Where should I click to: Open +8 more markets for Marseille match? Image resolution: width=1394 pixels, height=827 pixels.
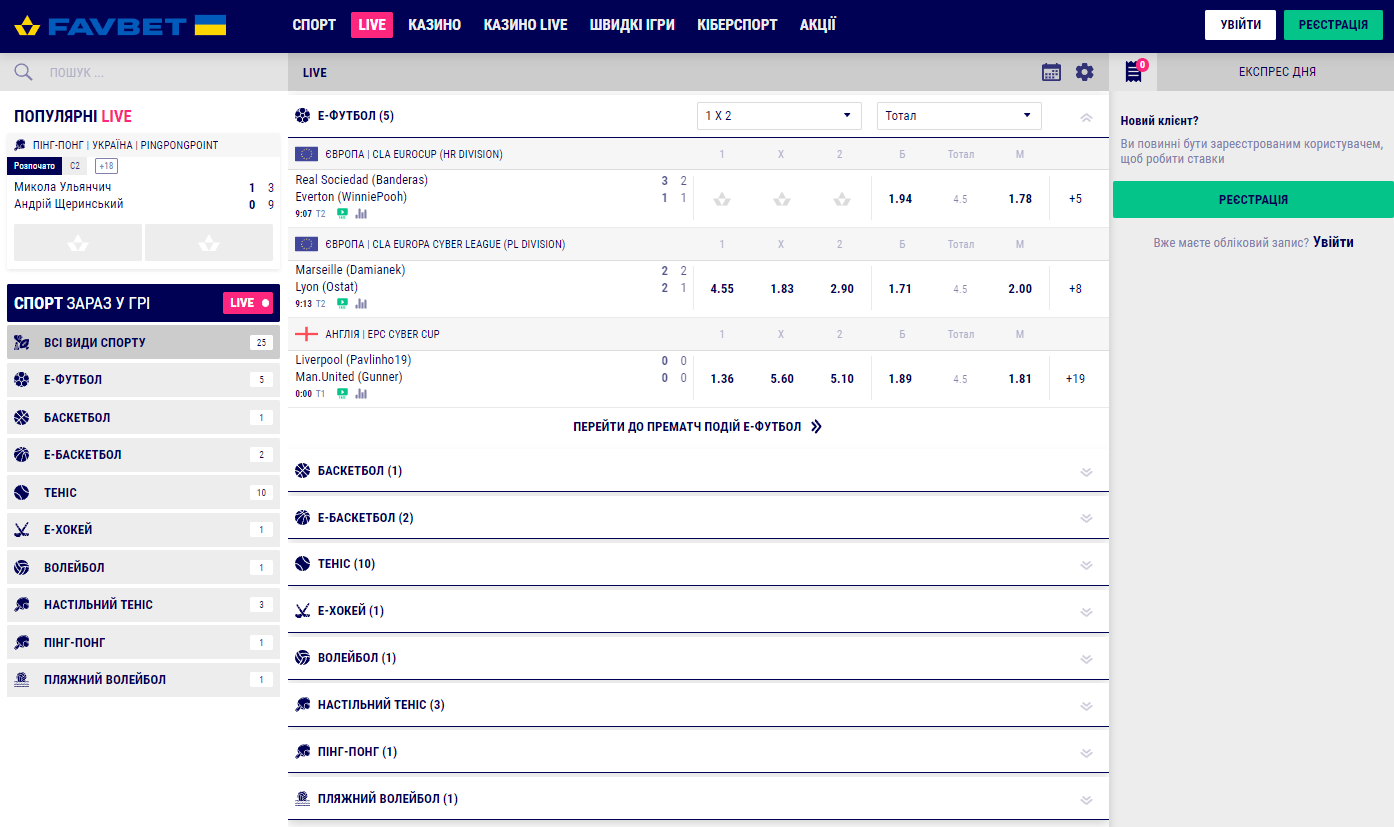click(1075, 289)
